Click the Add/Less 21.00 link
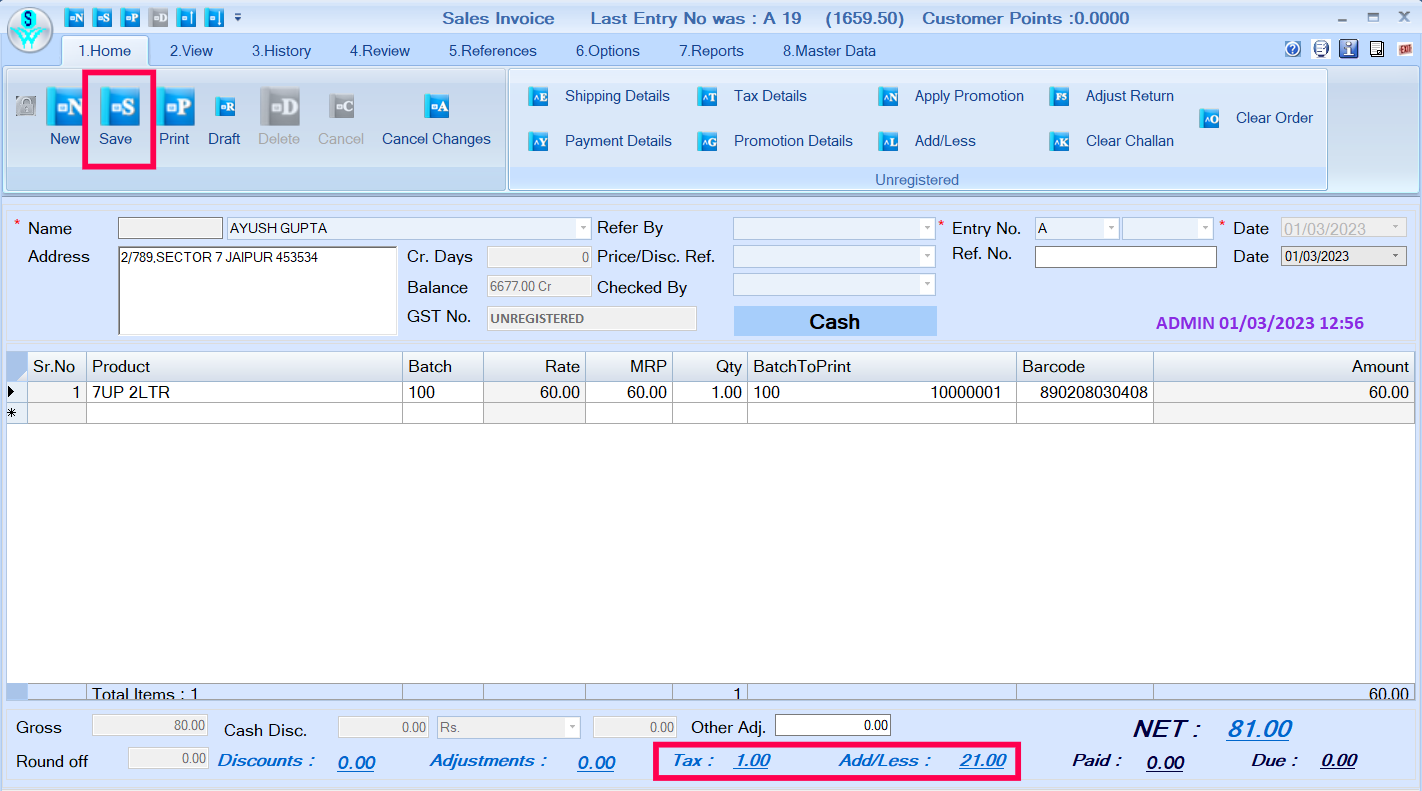This screenshot has height=791, width=1422. click(x=983, y=760)
